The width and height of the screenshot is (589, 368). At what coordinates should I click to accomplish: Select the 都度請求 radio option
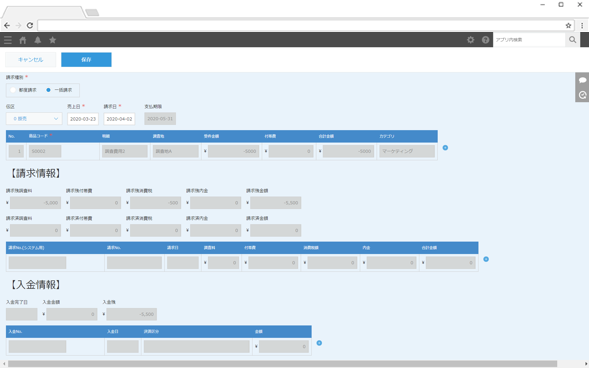tap(24, 90)
